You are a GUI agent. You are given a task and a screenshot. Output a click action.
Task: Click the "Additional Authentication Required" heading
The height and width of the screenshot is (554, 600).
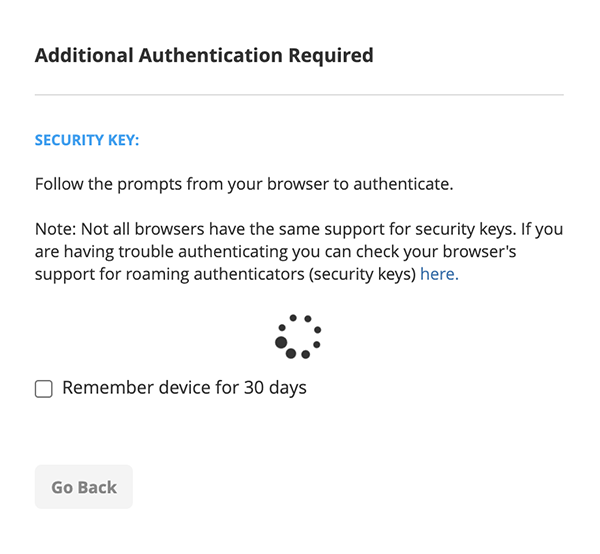204,55
